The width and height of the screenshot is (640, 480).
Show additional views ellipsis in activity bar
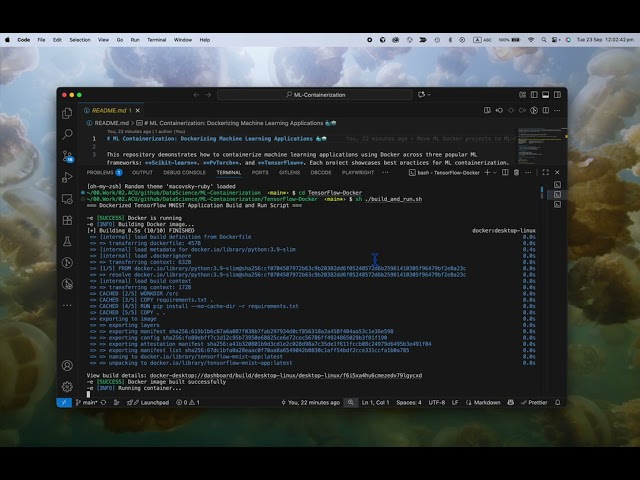[67, 305]
